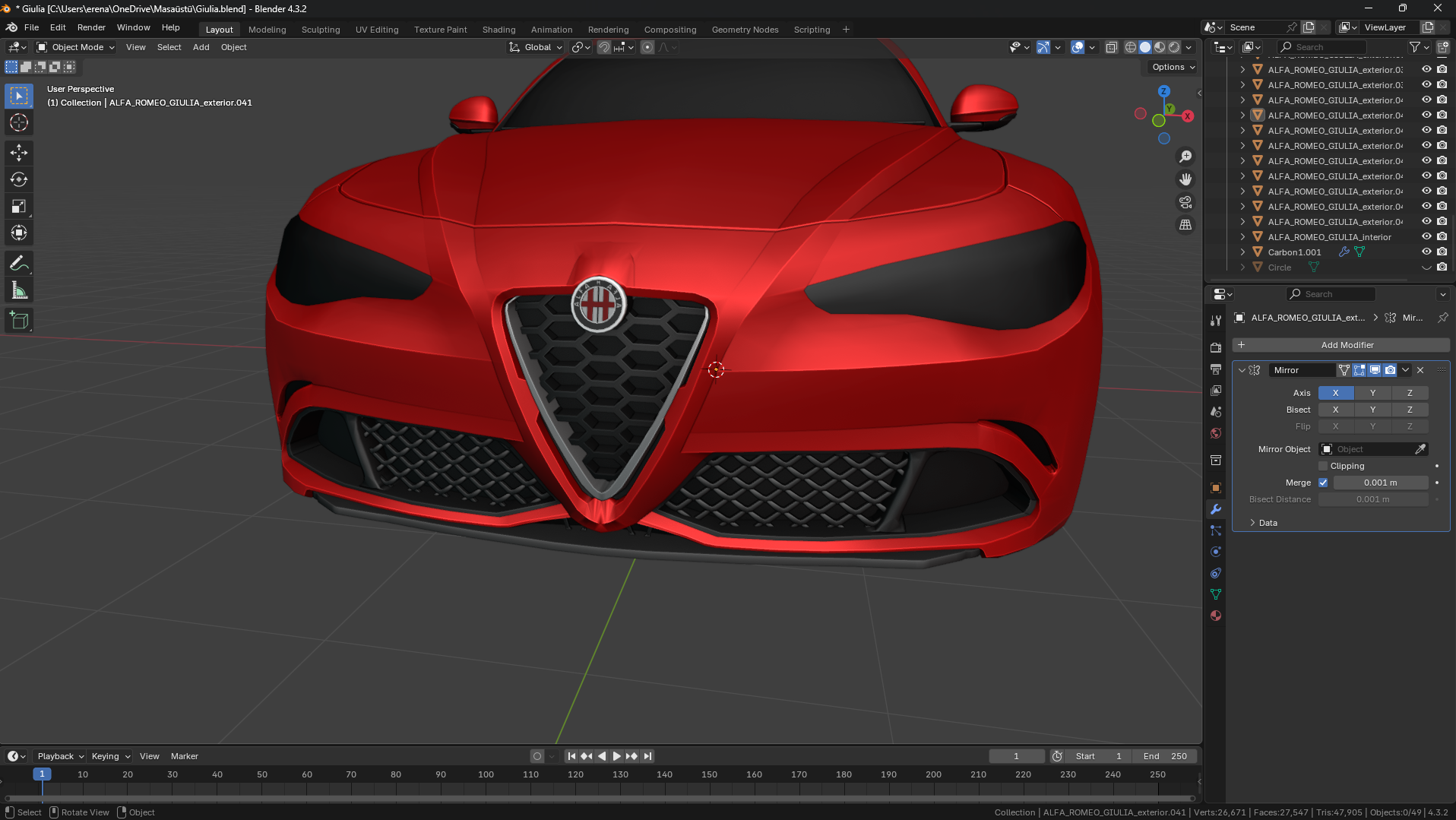This screenshot has width=1456, height=820.
Task: Toggle Mirror modifier realtime display
Action: point(1375,370)
